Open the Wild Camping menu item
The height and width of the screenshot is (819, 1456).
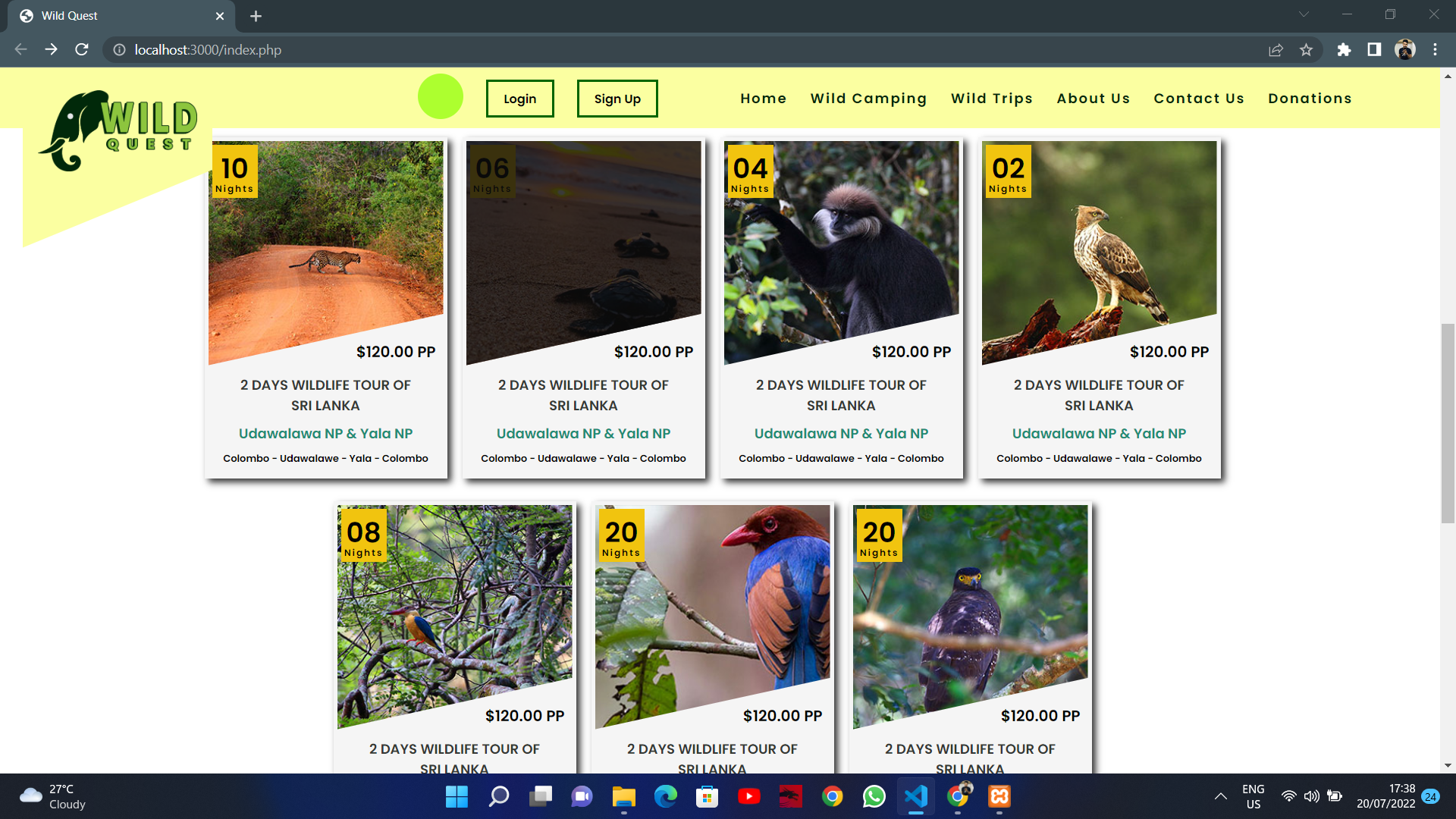[868, 99]
